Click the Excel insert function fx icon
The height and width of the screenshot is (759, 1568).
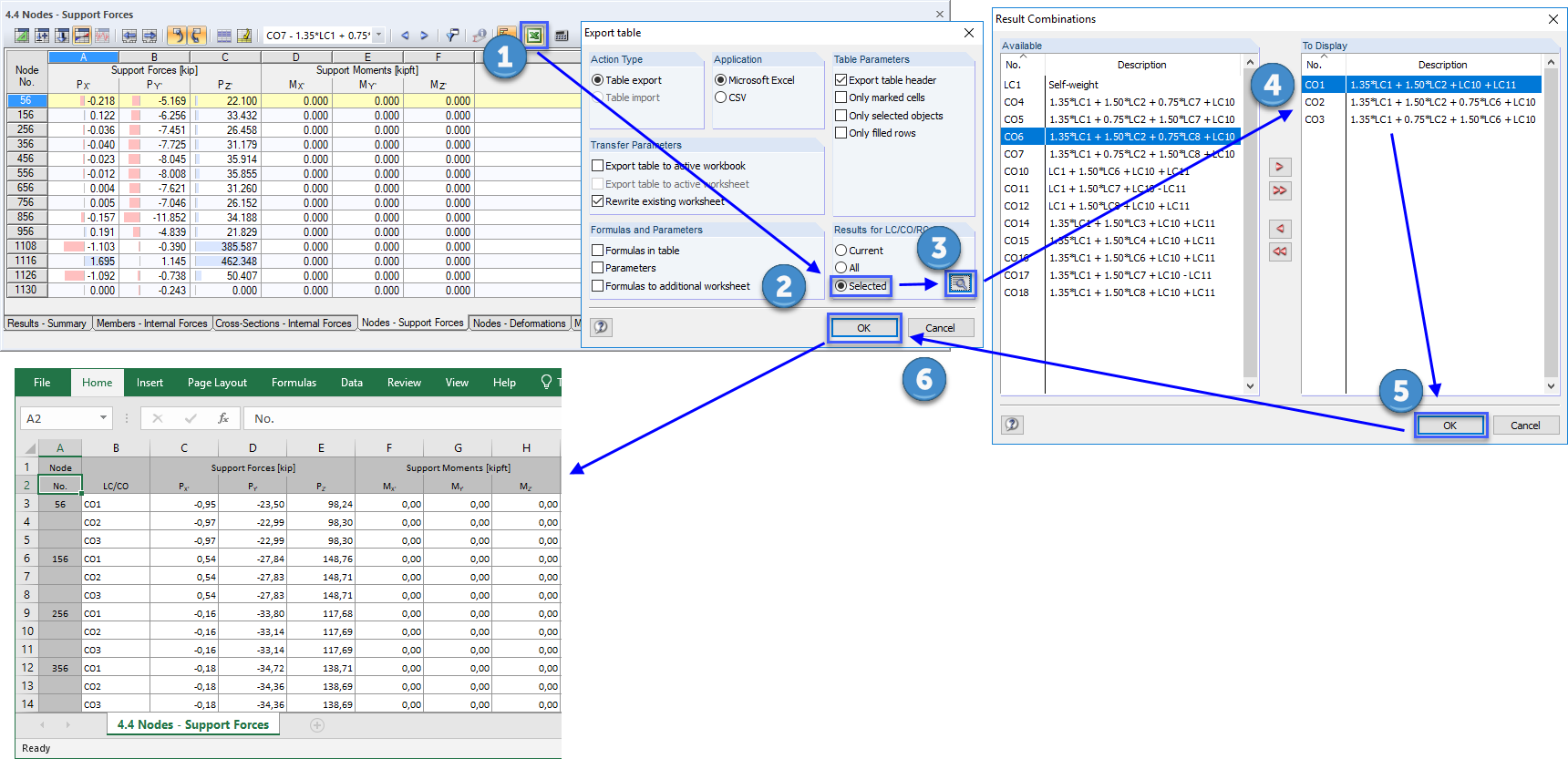223,418
